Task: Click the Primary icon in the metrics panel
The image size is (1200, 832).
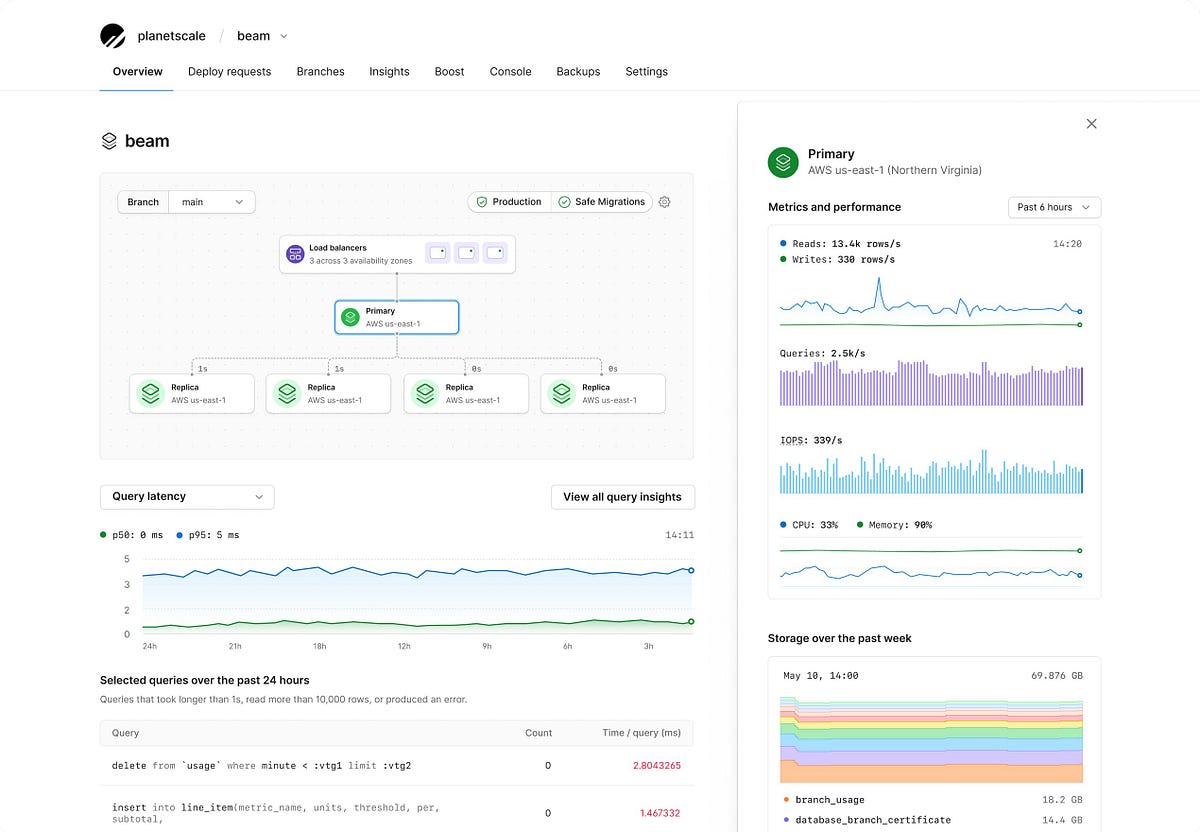Action: tap(782, 161)
